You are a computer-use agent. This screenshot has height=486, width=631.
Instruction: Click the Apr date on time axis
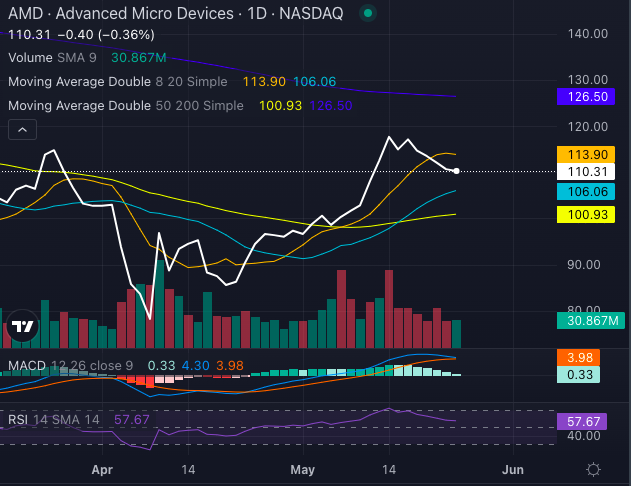[102, 470]
